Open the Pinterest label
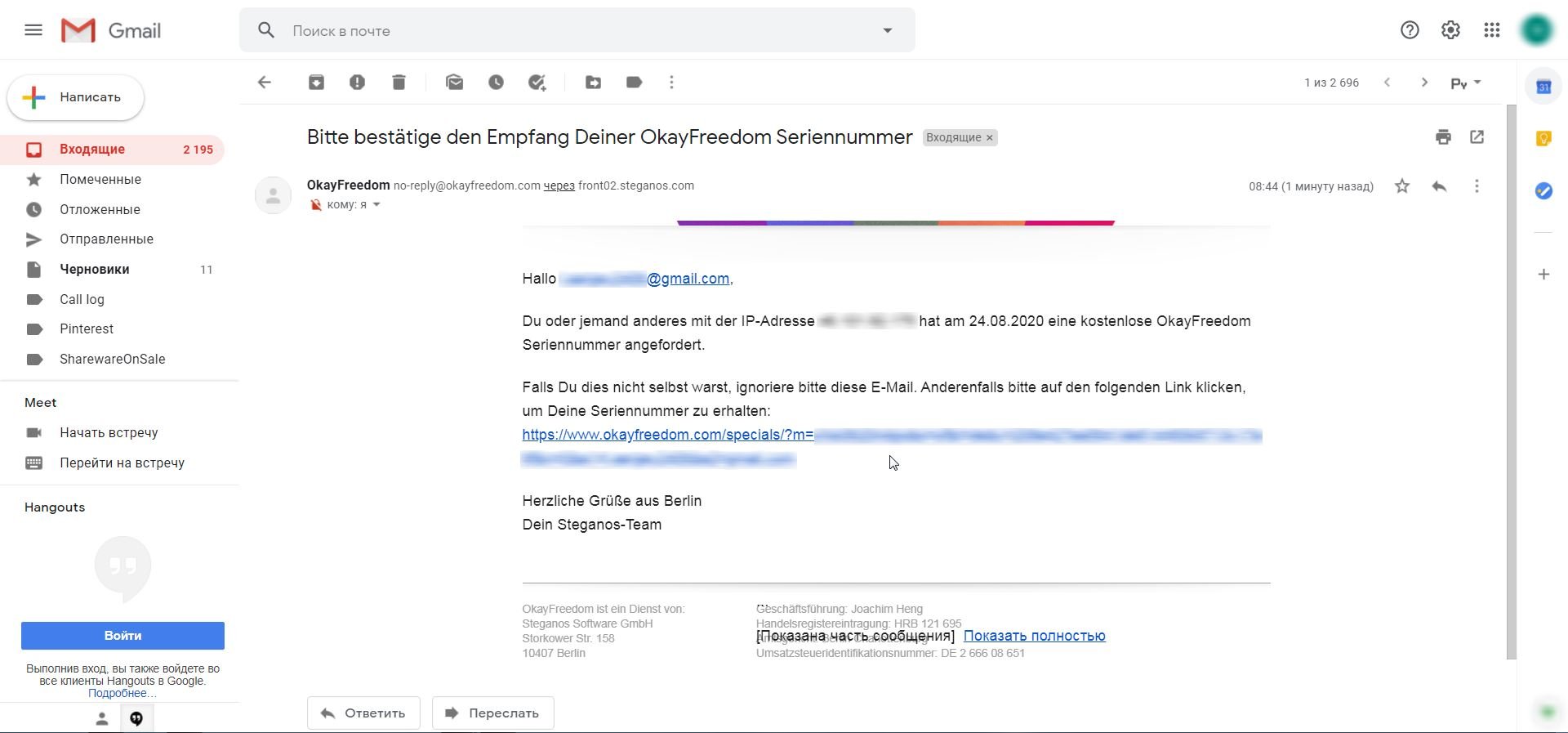 coord(112,329)
